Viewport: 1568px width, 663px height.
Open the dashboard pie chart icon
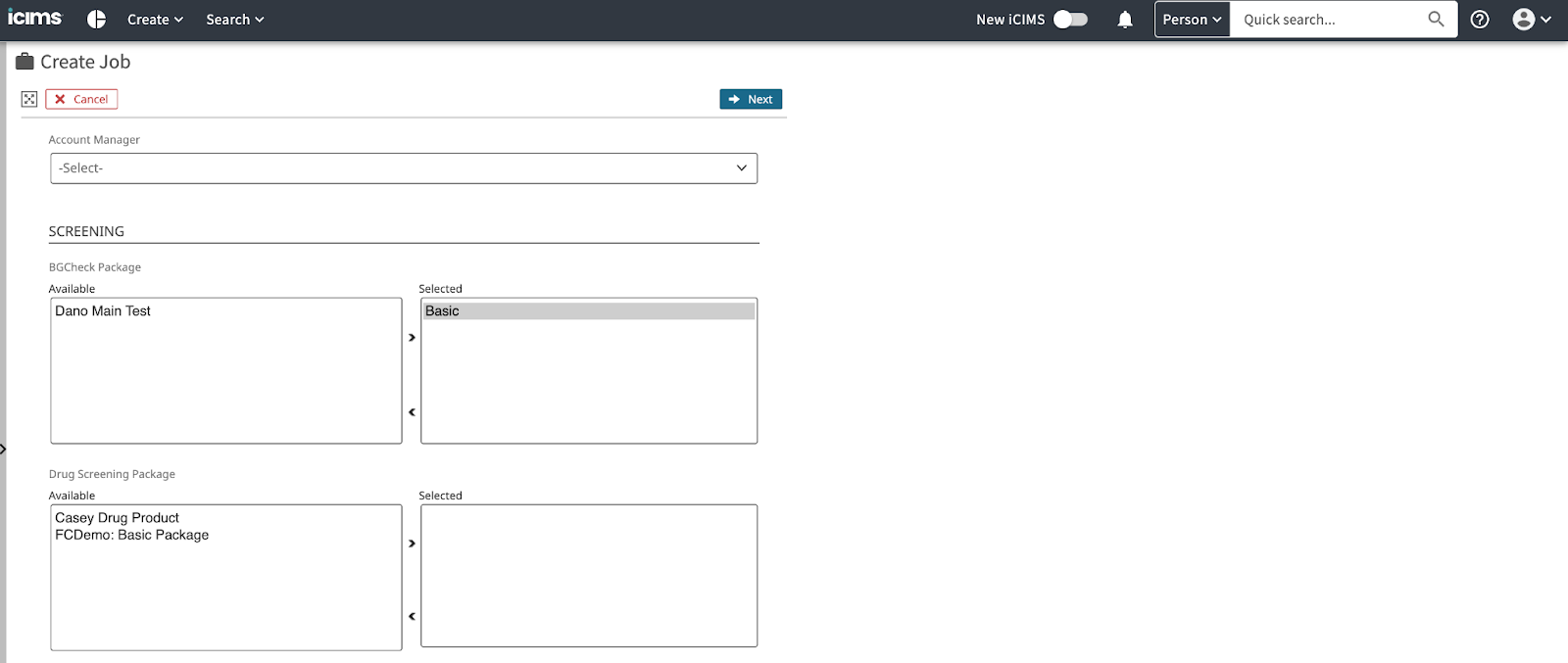point(96,20)
